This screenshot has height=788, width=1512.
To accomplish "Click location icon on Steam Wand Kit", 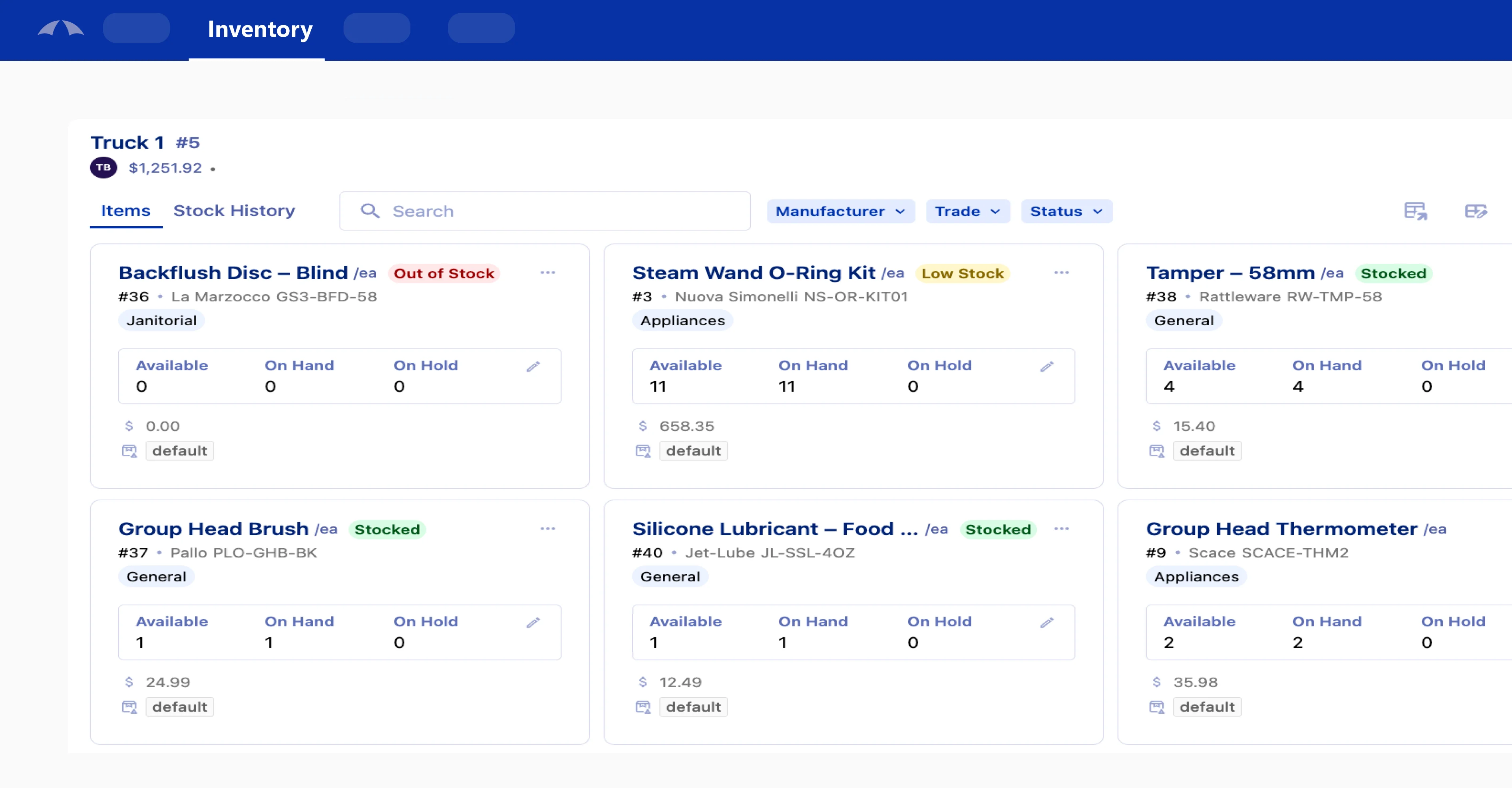I will [643, 451].
